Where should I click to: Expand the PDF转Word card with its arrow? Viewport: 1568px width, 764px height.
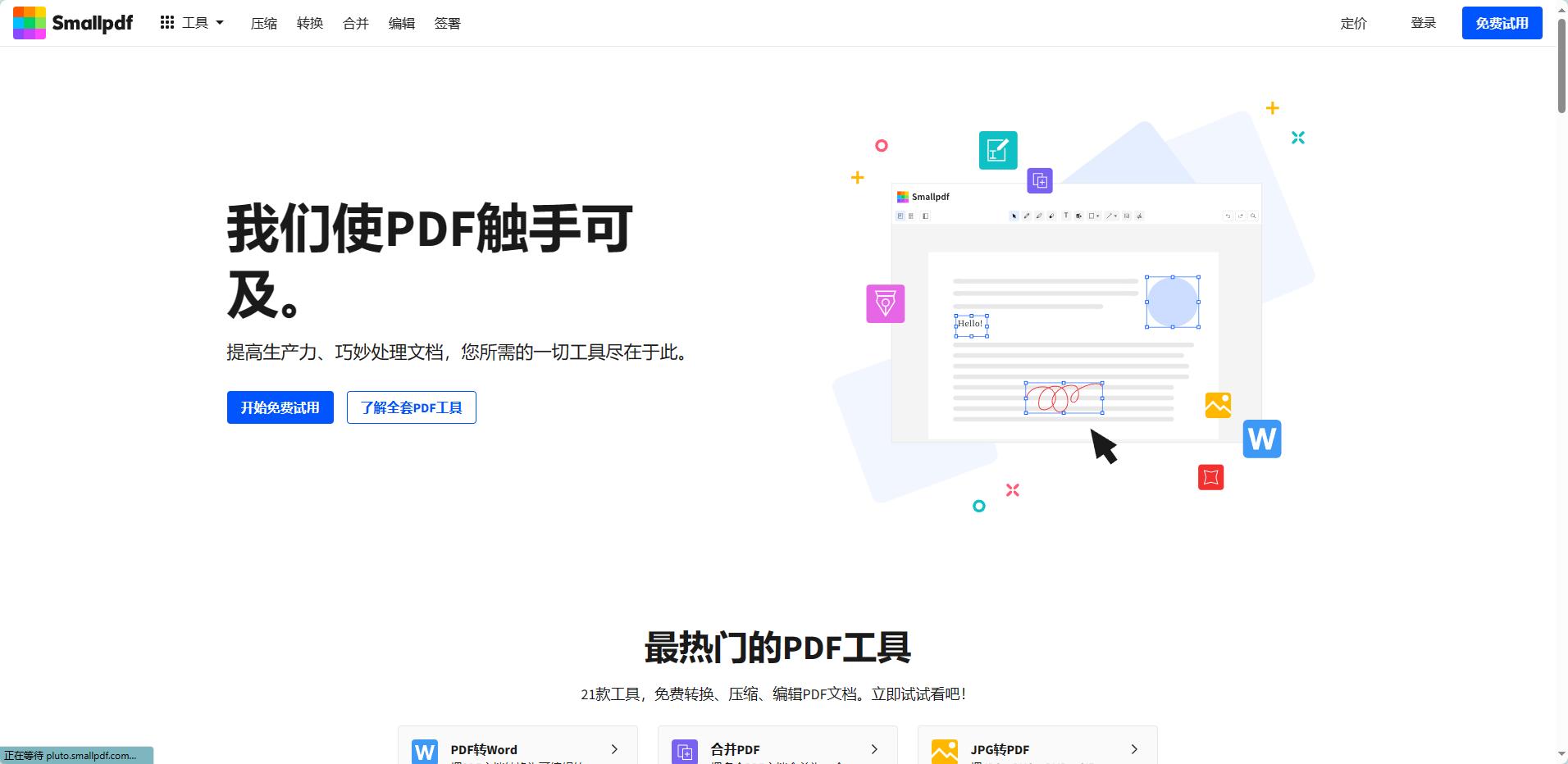(613, 748)
